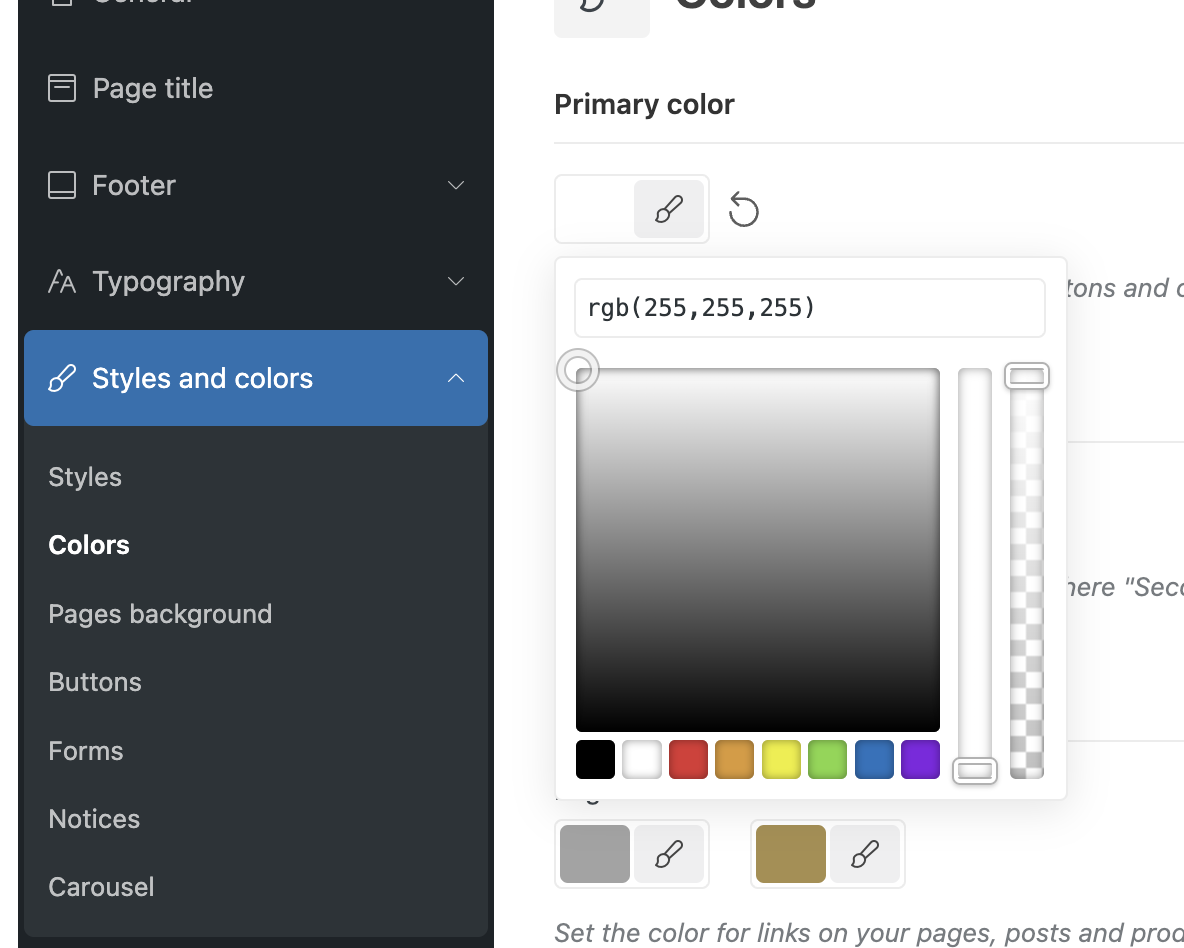
Task: Click the opacity slider handle at top
Action: tap(1027, 376)
